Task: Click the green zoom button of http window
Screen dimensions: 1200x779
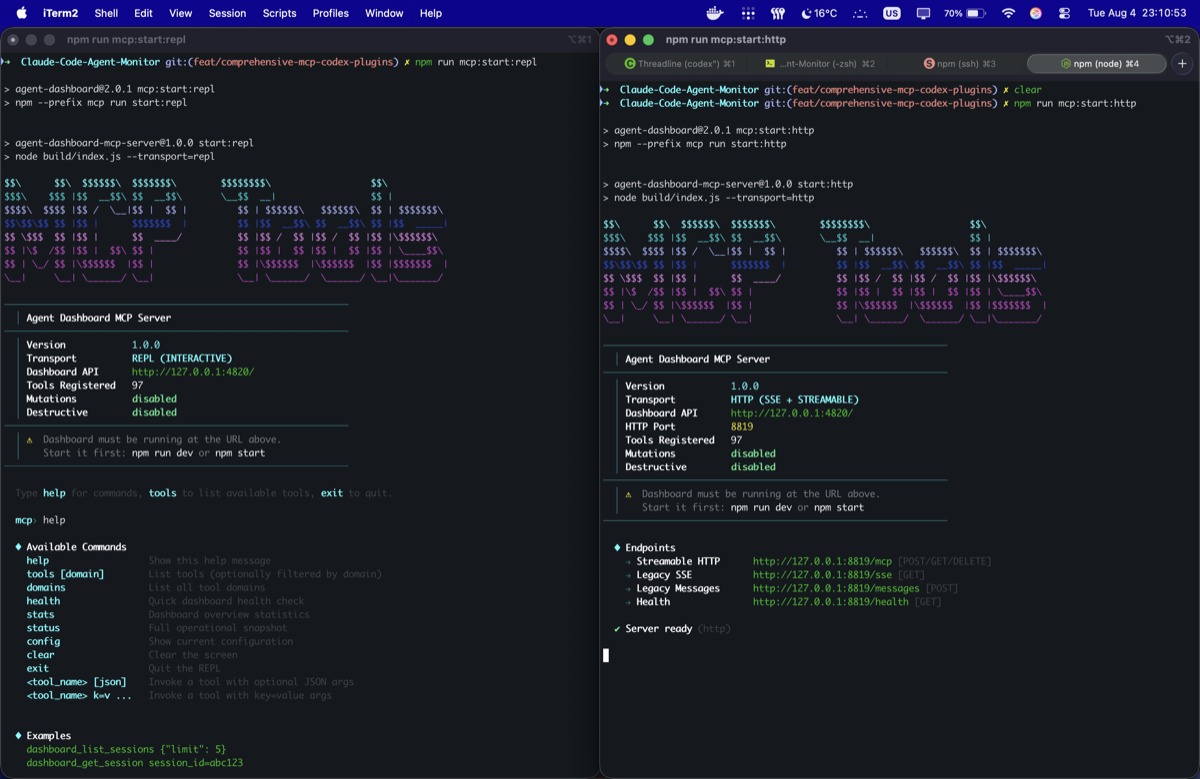Action: (648, 40)
